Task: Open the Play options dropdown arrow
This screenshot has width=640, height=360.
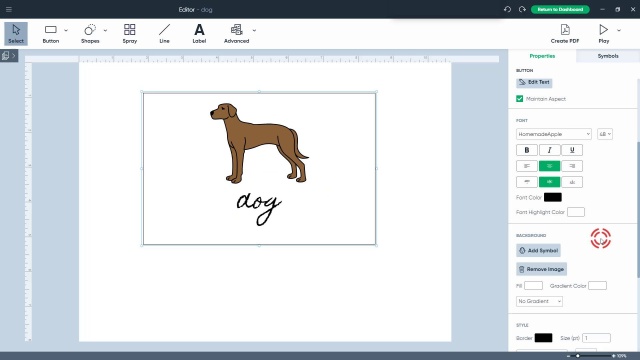Action: coord(619,30)
